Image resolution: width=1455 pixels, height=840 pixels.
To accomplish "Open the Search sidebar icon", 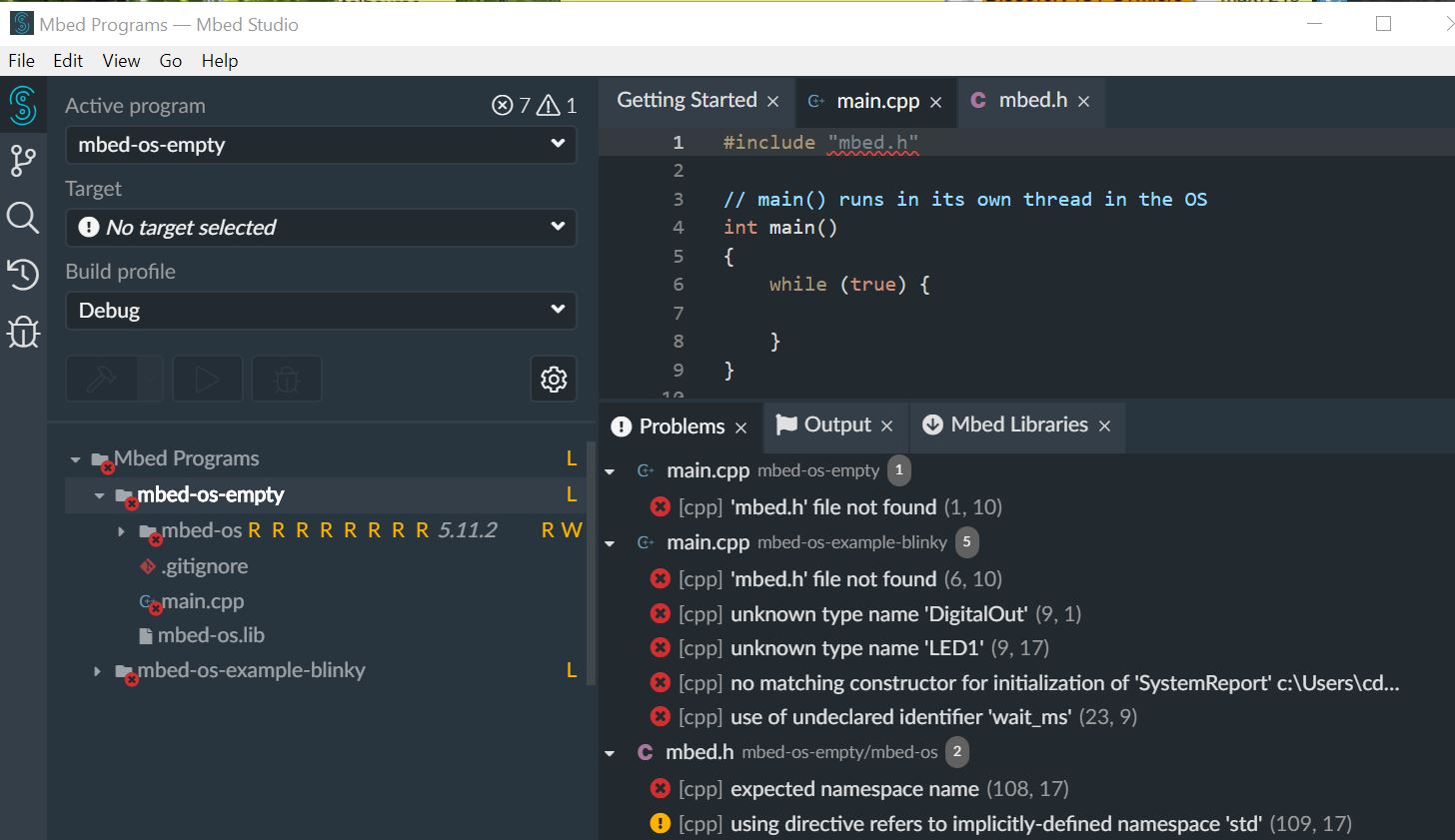I will pos(23,218).
